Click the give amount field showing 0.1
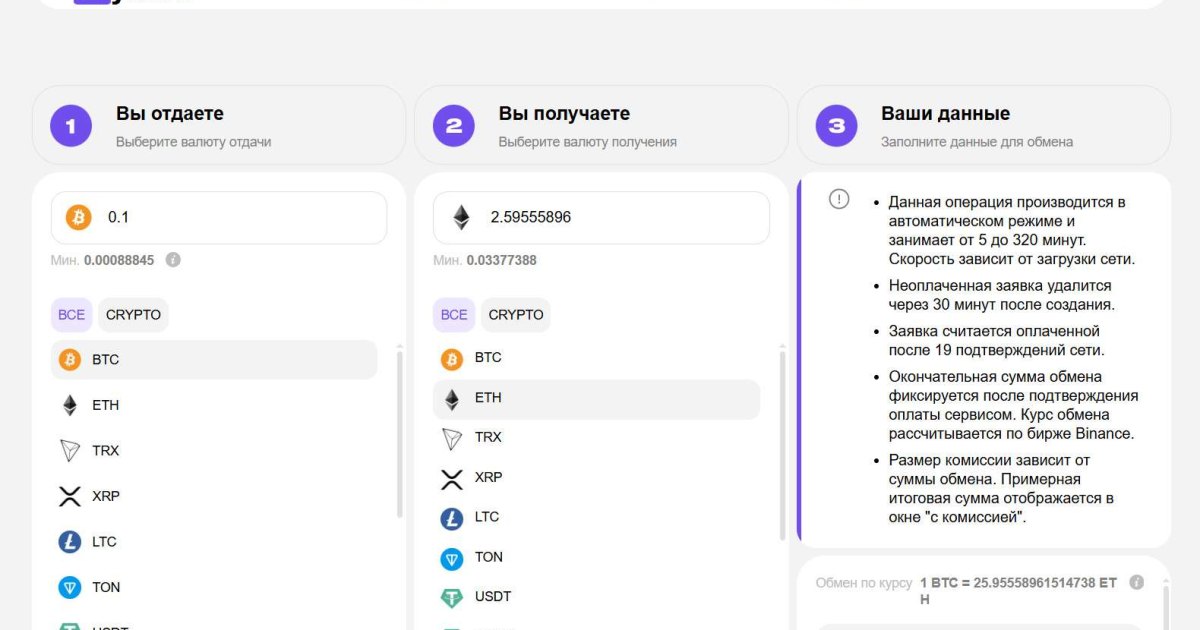The height and width of the screenshot is (630, 1200). tap(219, 217)
